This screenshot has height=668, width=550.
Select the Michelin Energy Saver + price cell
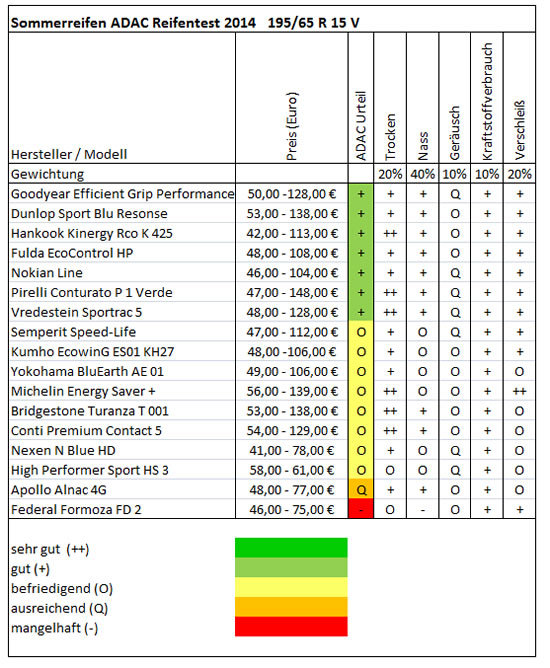(292, 391)
